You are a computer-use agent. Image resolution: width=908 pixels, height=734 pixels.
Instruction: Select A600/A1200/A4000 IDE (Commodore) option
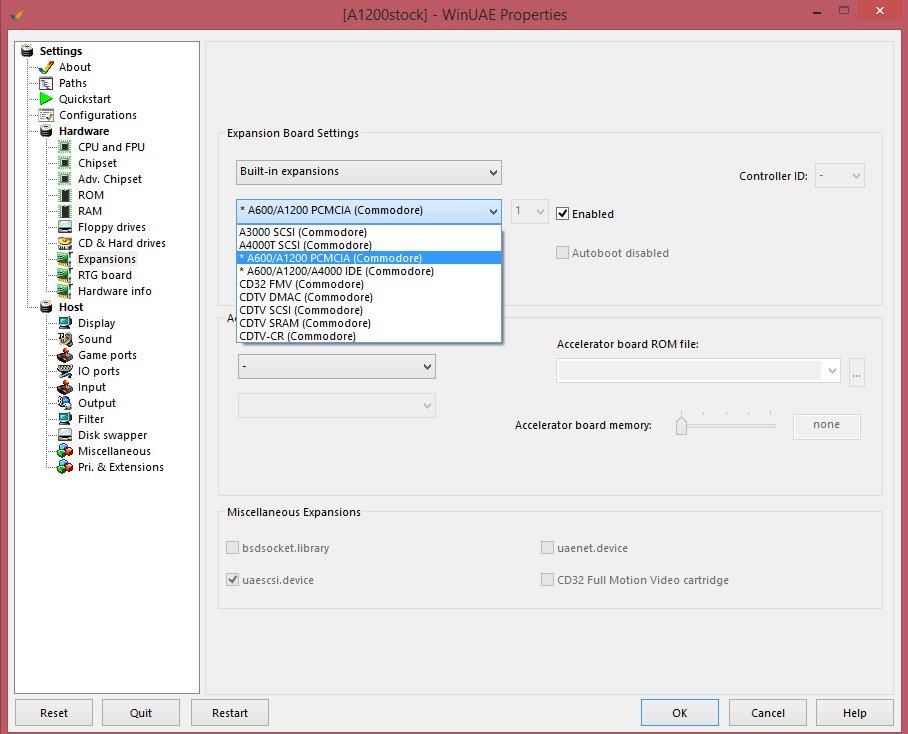(369, 271)
